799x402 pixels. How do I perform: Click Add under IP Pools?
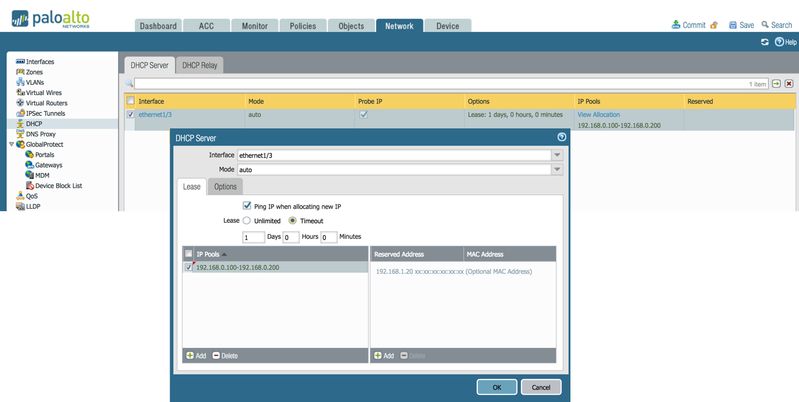click(x=196, y=356)
